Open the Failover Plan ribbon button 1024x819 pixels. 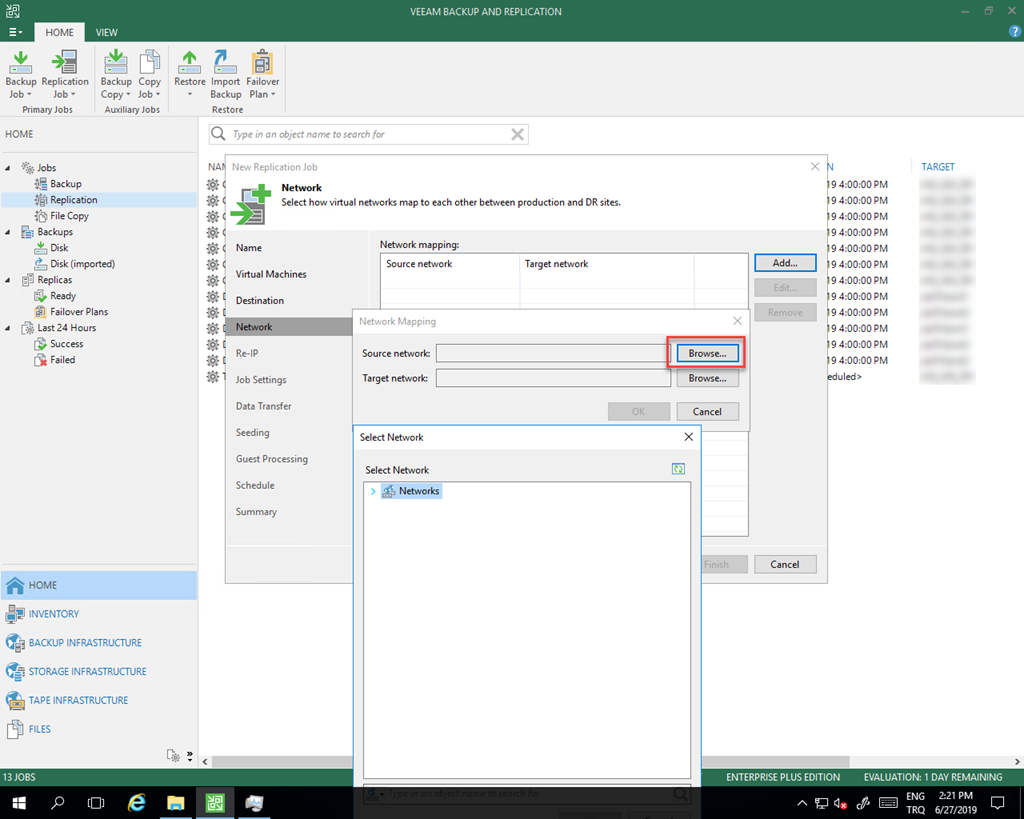pyautogui.click(x=263, y=74)
